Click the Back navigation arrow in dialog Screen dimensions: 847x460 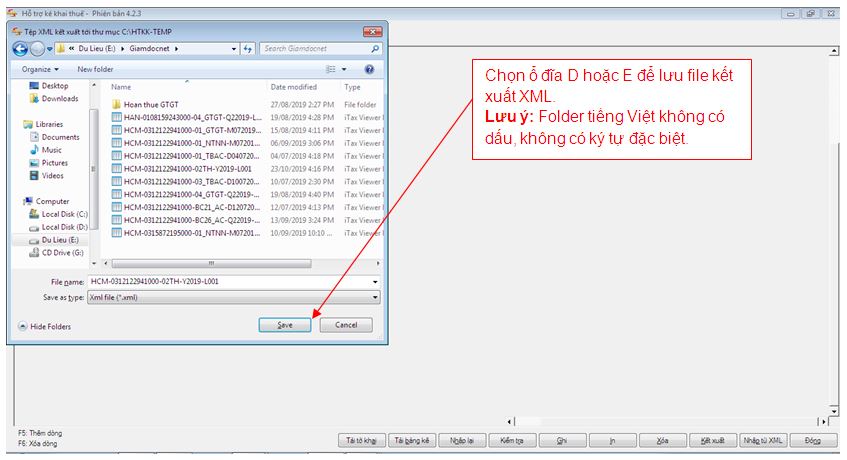[x=21, y=48]
